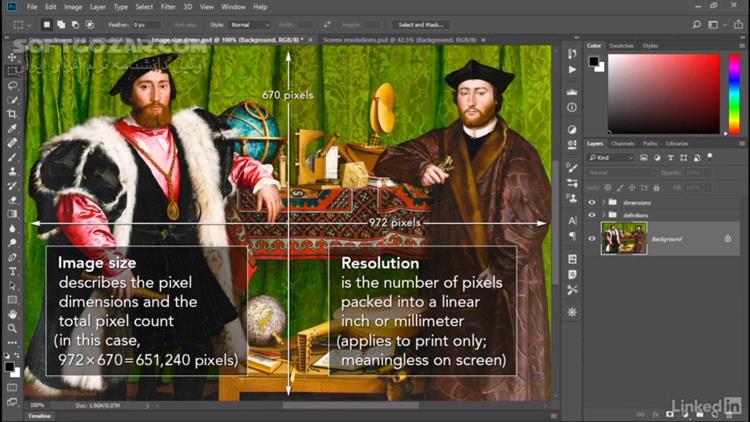Switch to the Channels tab
The image size is (750, 422).
(622, 144)
